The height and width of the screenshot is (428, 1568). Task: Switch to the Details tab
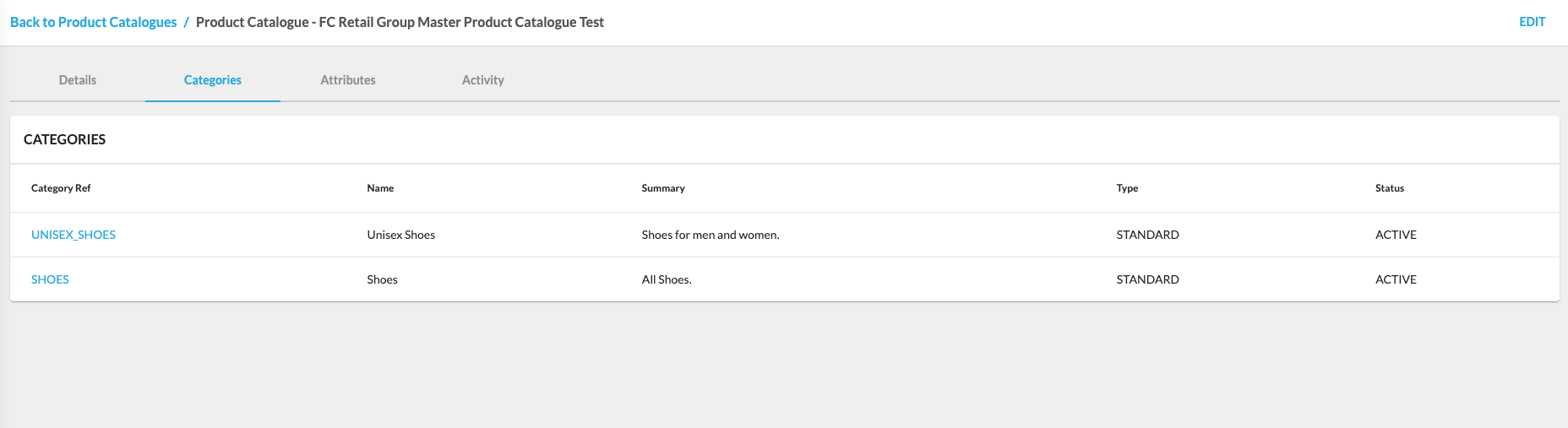tap(78, 80)
